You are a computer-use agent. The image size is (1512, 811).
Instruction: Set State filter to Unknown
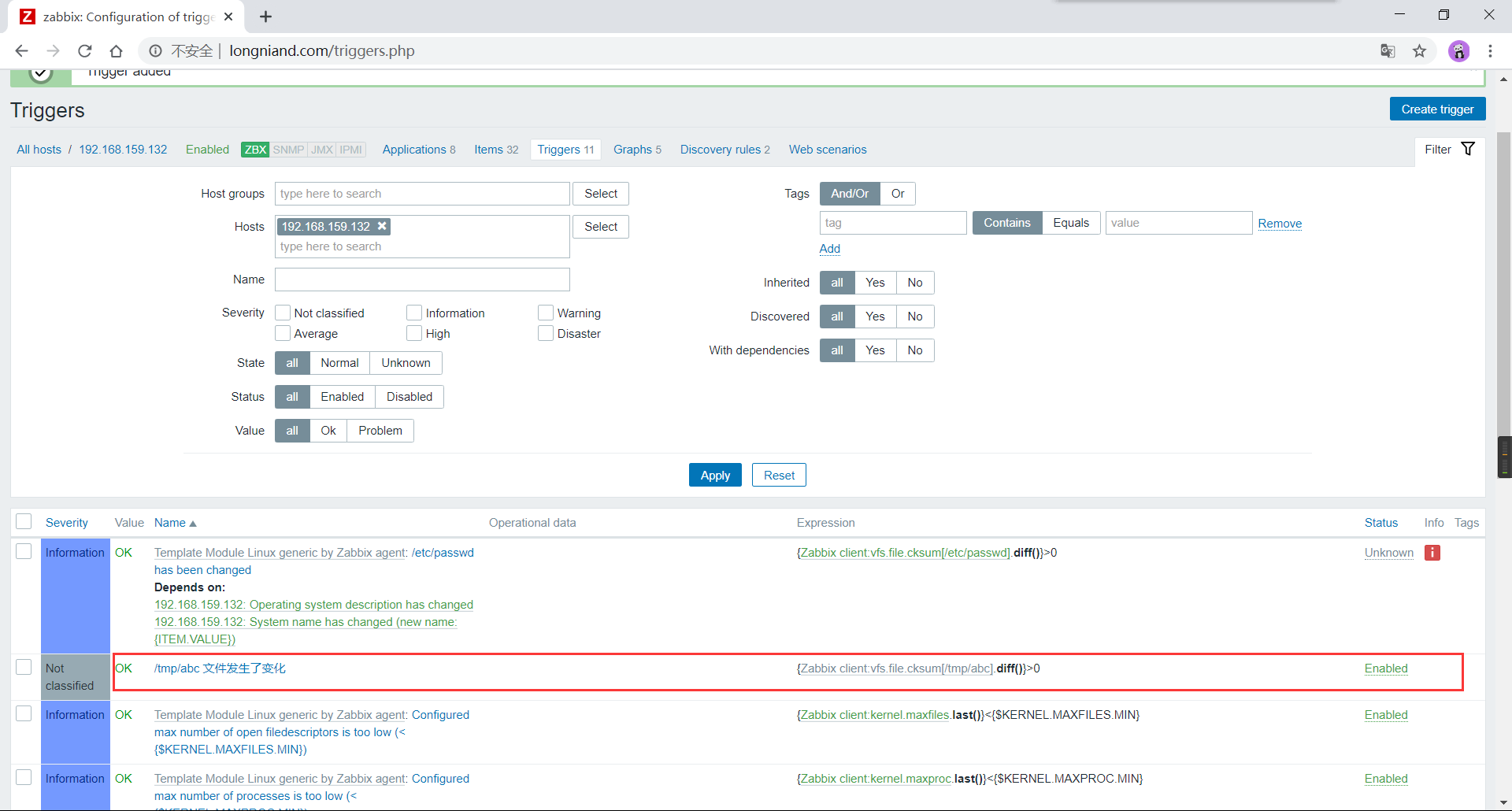(406, 363)
